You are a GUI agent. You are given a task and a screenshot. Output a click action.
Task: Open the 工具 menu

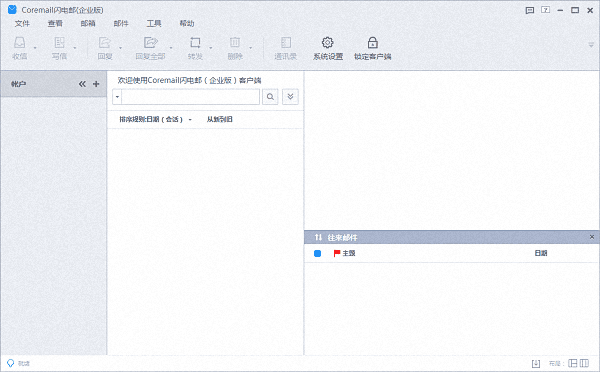[x=154, y=23]
